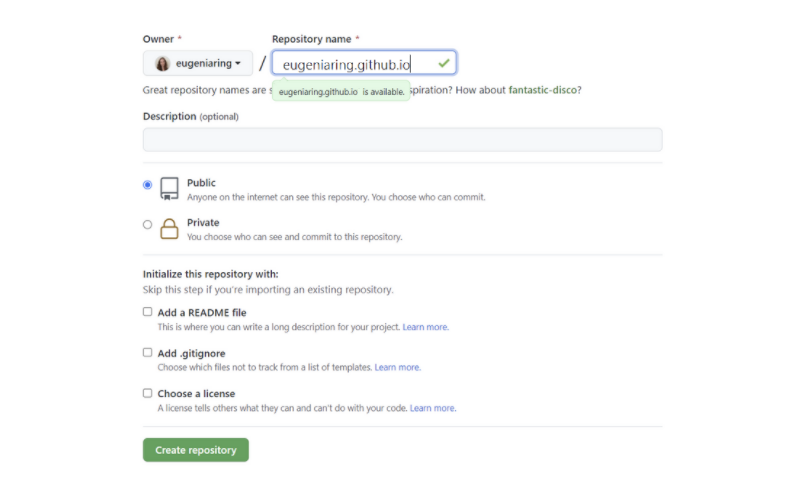Image resolution: width=800 pixels, height=480 pixels.
Task: Click the Description field label
Action: coord(170,116)
